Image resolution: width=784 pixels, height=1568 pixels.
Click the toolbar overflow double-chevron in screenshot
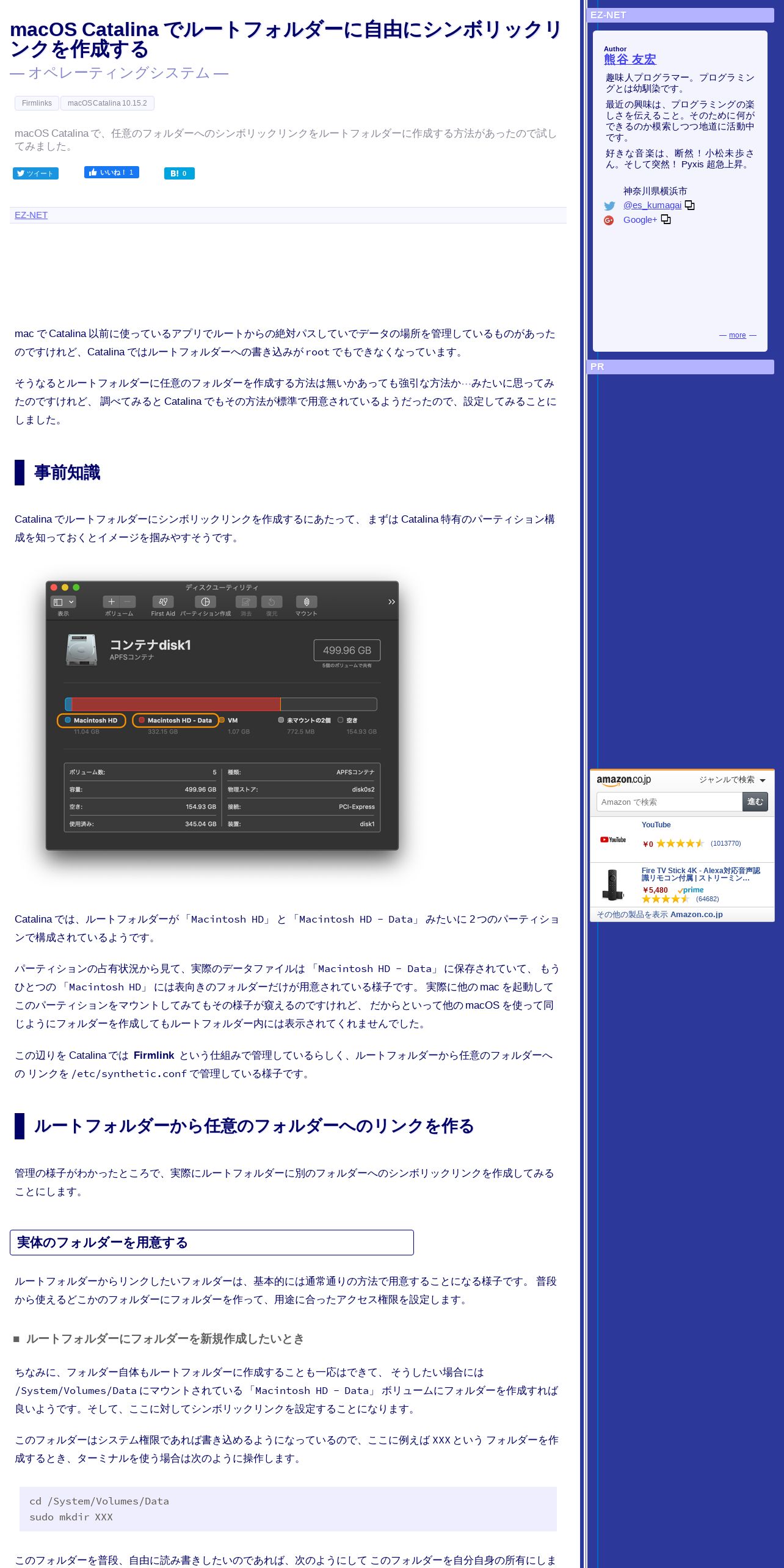391,602
